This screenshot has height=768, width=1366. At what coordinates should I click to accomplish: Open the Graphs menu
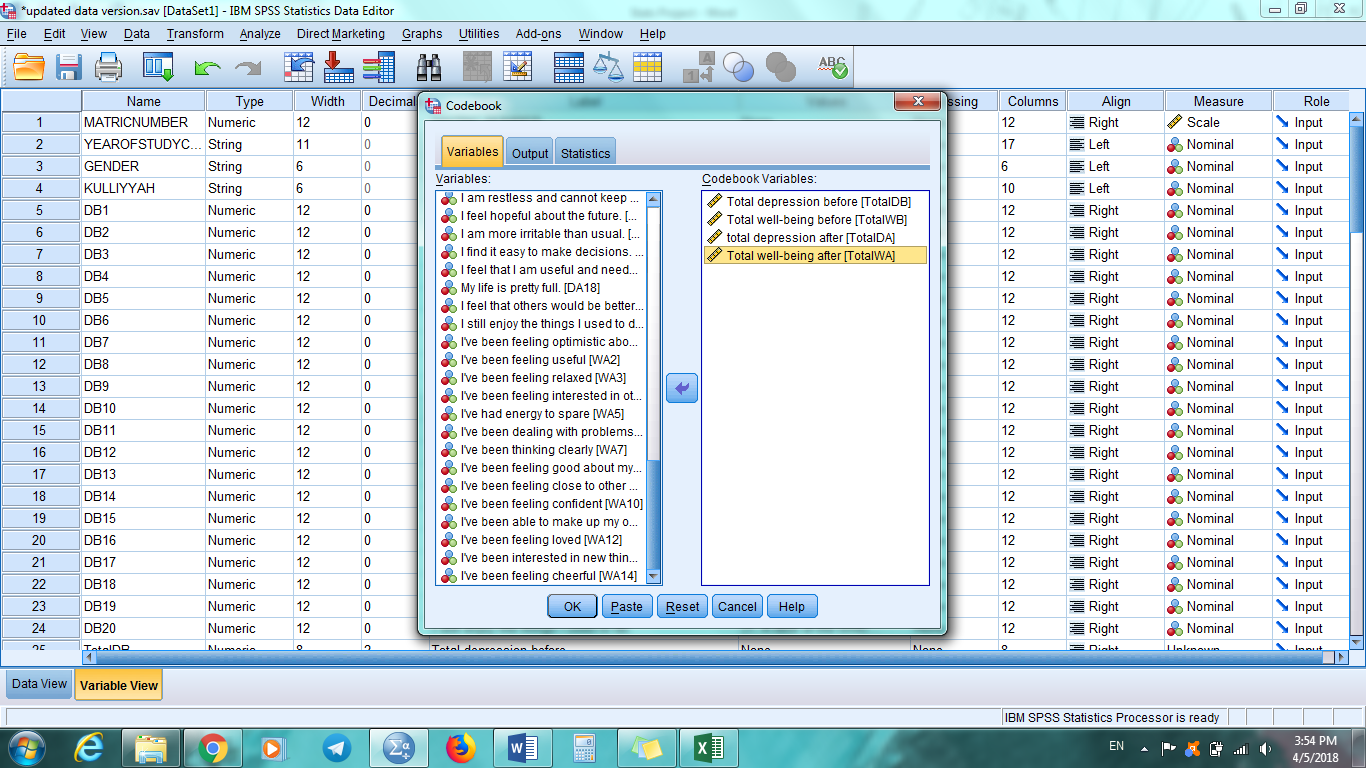click(x=421, y=33)
